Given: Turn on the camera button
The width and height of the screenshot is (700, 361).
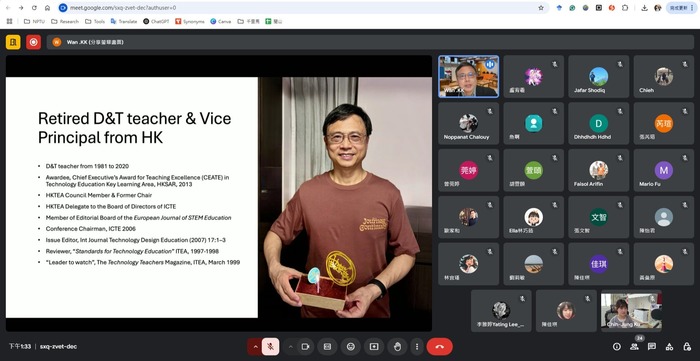Looking at the screenshot, I should coord(305,347).
